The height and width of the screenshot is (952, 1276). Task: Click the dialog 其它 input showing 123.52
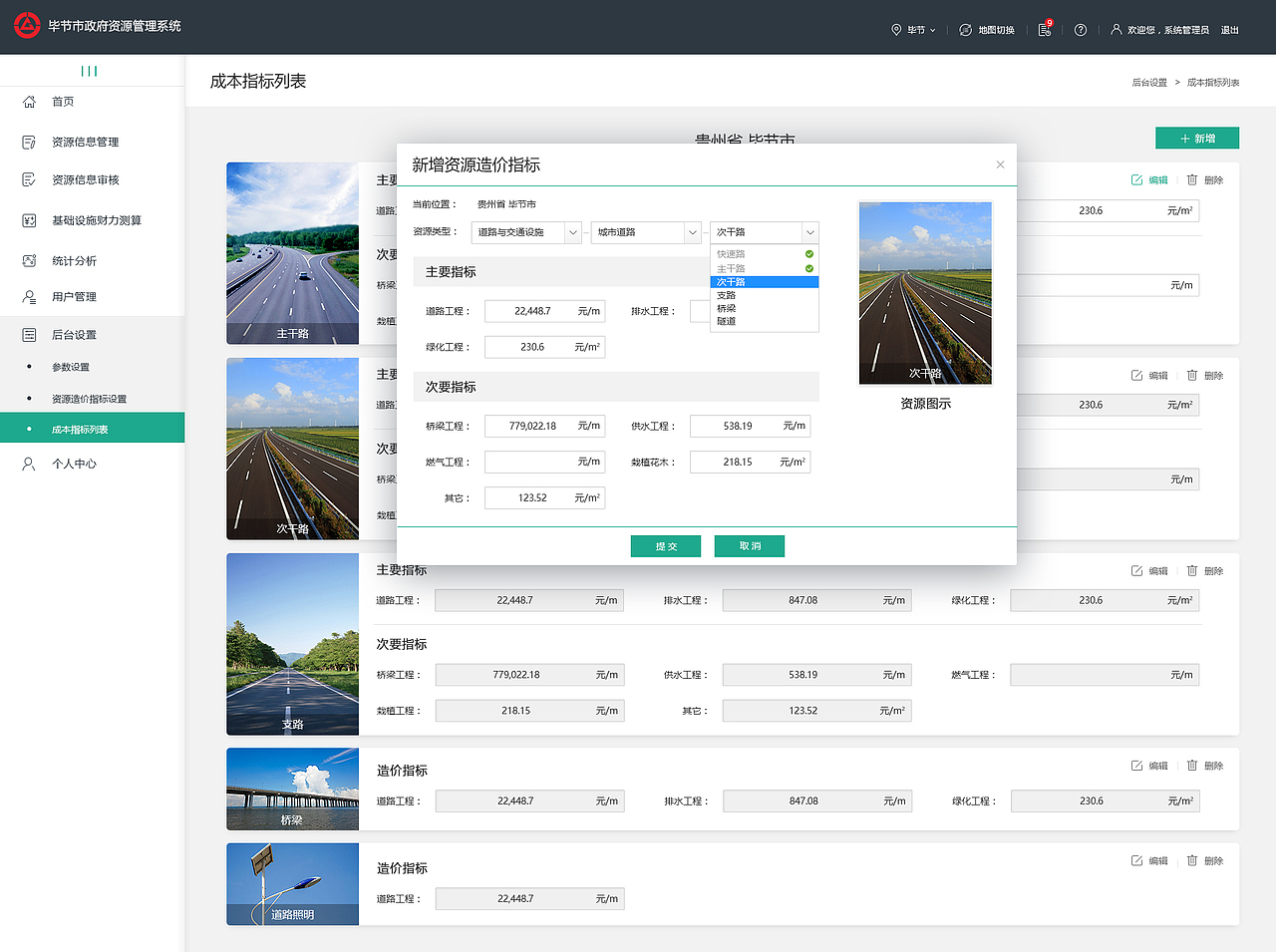pyautogui.click(x=544, y=497)
